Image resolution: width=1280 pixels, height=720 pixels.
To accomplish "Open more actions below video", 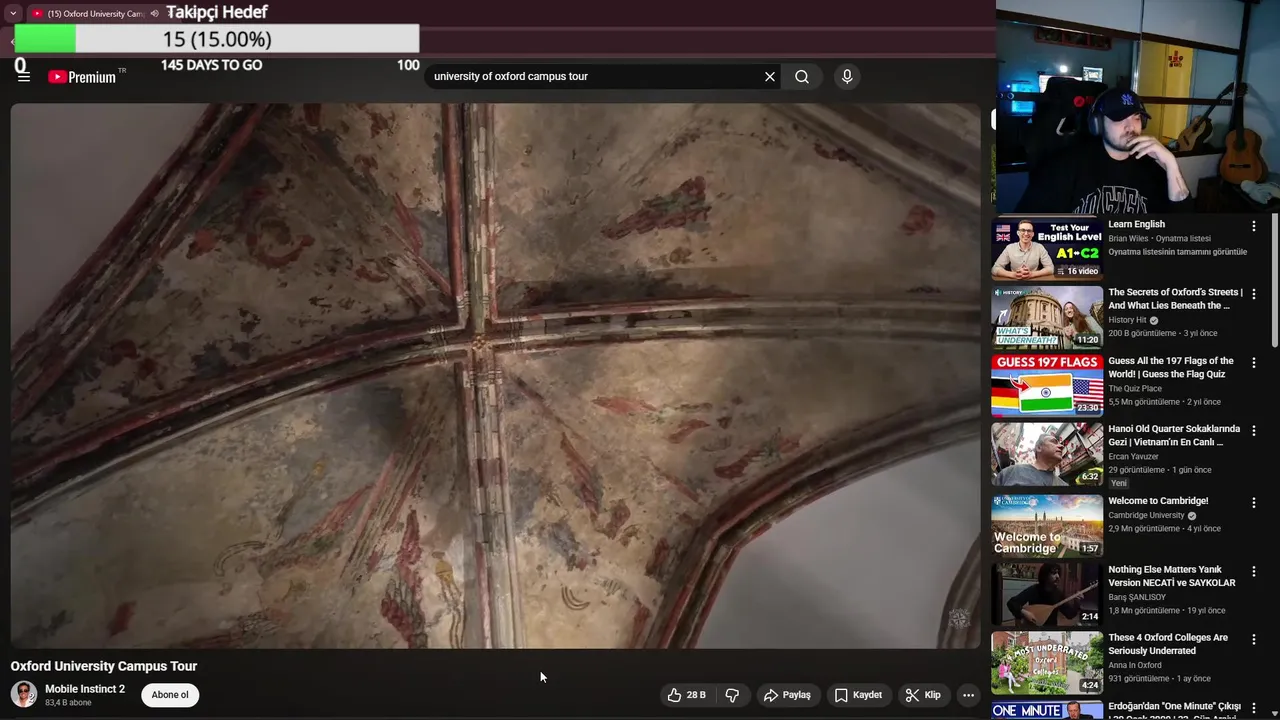I will (x=968, y=695).
